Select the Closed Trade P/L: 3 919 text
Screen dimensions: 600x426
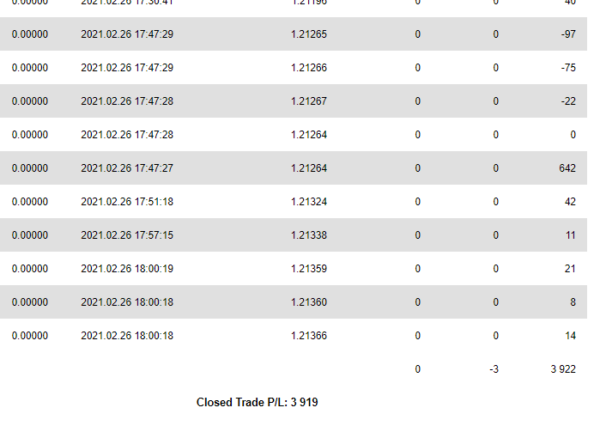tap(257, 403)
